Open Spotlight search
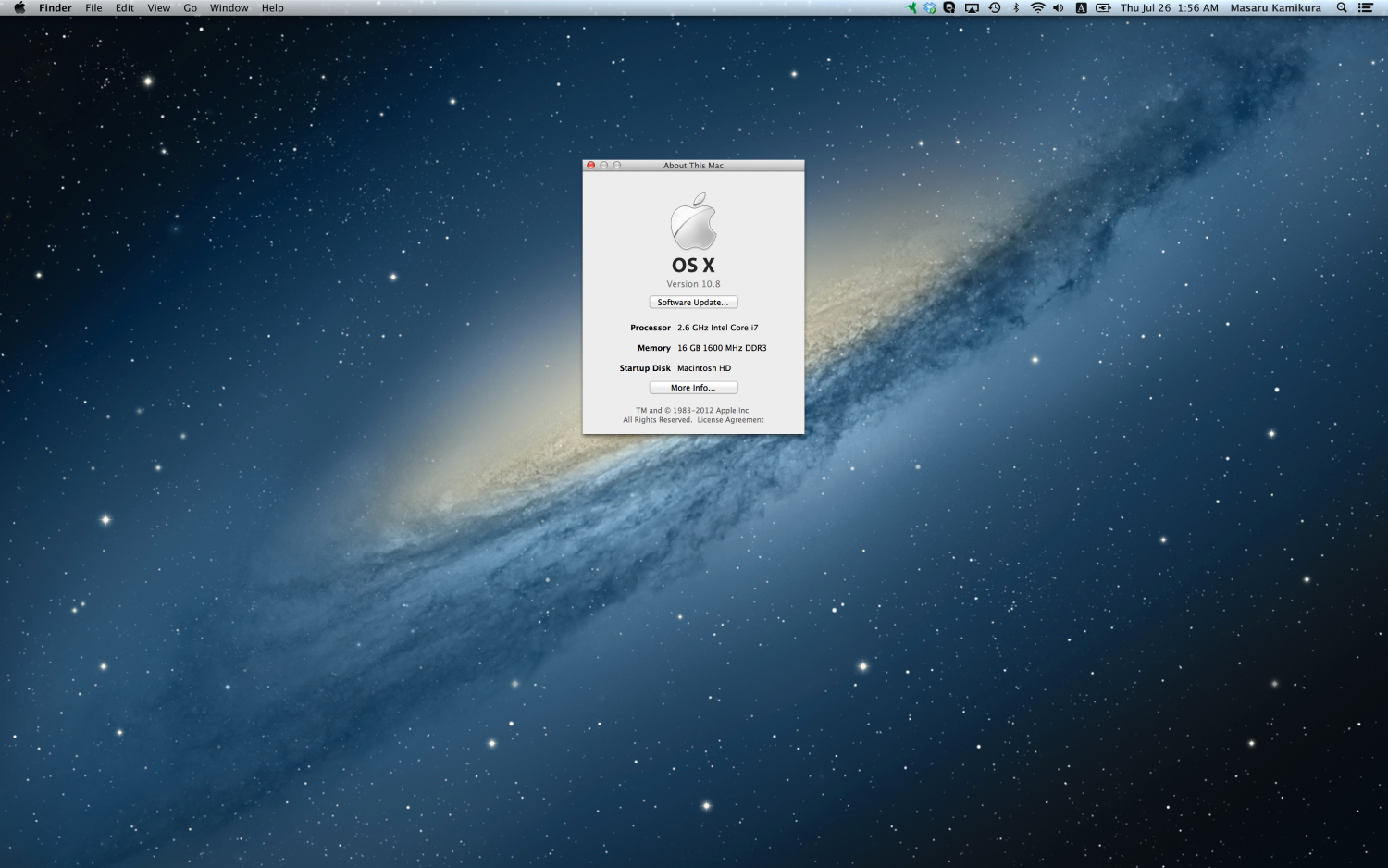The height and width of the screenshot is (868, 1388). pyautogui.click(x=1340, y=7)
